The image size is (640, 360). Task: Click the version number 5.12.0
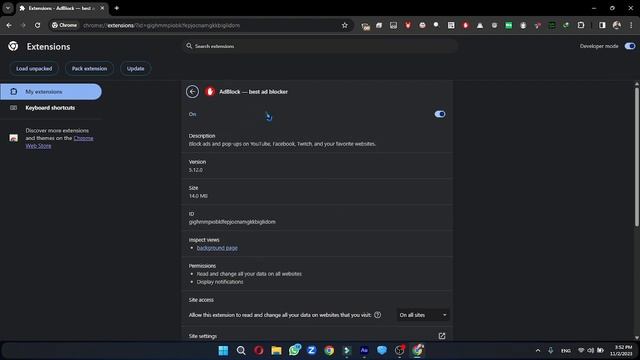tap(196, 170)
